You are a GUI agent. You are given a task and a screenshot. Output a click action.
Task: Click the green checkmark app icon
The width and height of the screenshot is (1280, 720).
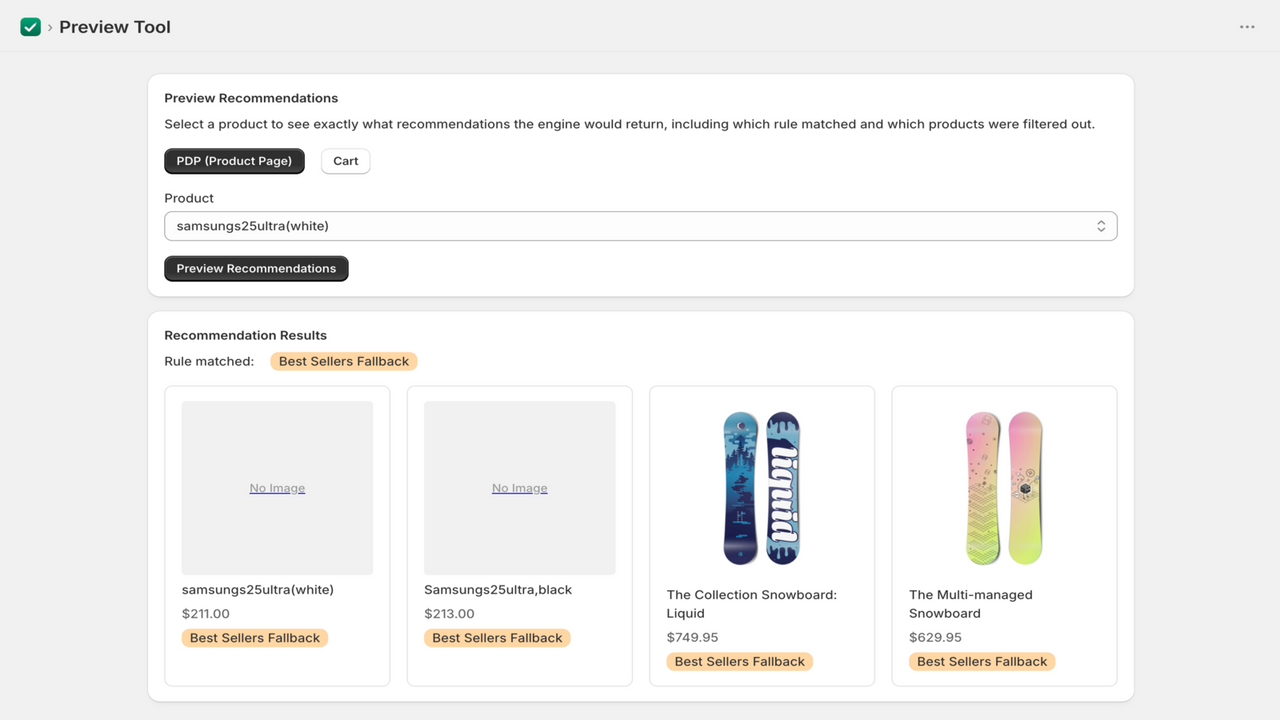31,27
